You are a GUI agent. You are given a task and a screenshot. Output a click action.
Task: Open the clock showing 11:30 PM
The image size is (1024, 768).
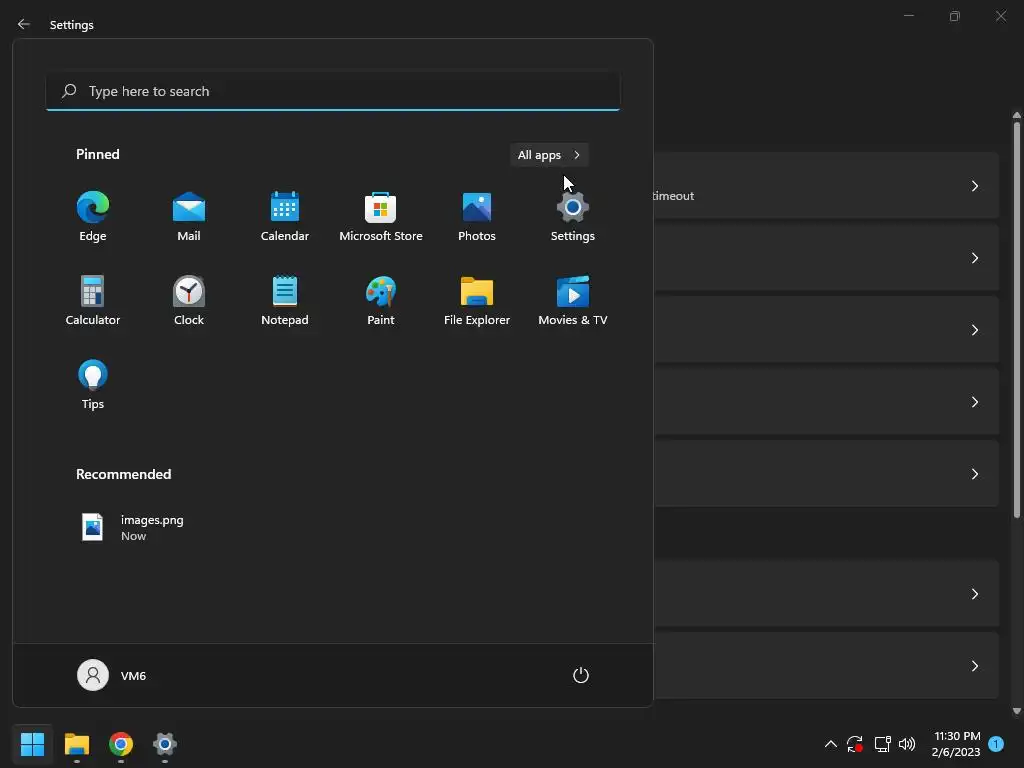tap(957, 744)
